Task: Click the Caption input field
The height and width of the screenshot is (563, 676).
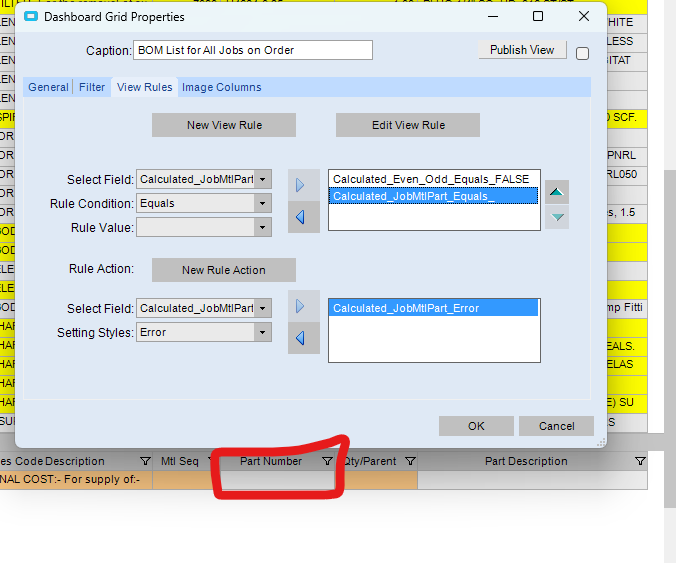Action: 253,50
